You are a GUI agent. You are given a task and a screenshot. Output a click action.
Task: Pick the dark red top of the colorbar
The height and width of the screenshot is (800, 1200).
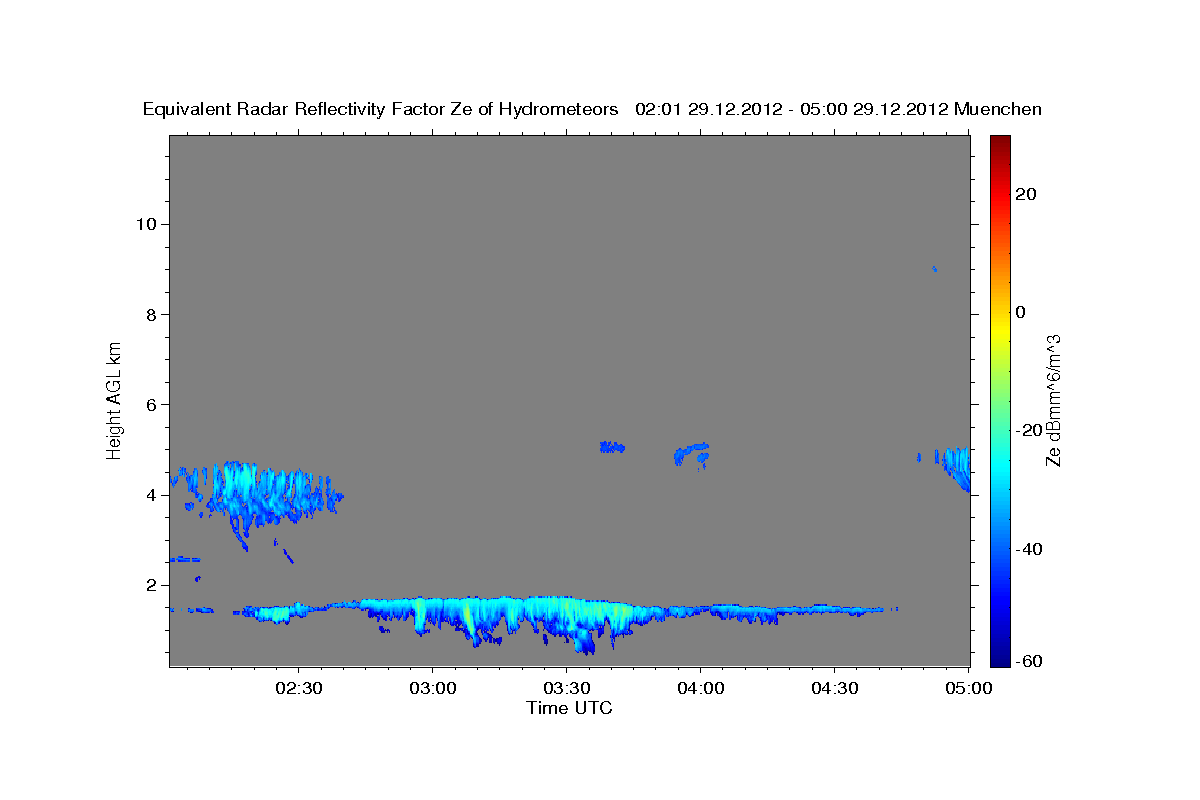tap(999, 142)
